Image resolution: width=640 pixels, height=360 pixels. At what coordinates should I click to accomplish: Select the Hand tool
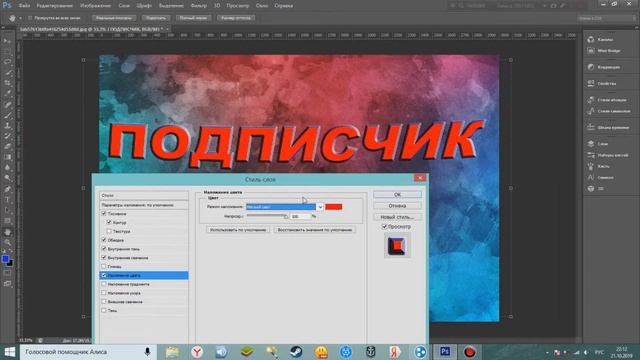7,232
